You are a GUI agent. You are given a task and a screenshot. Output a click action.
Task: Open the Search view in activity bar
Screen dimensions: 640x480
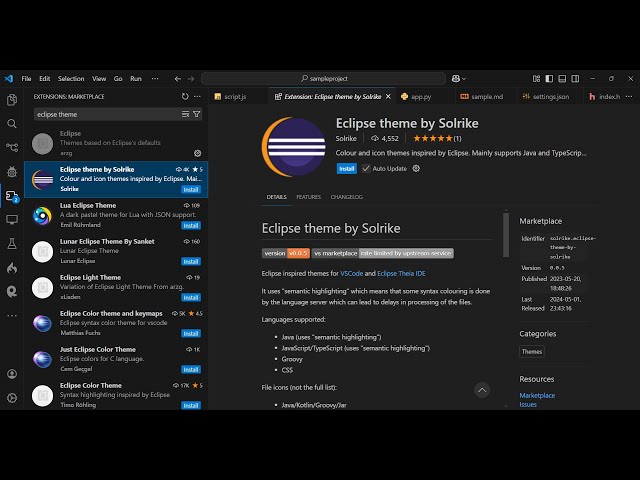[12, 124]
